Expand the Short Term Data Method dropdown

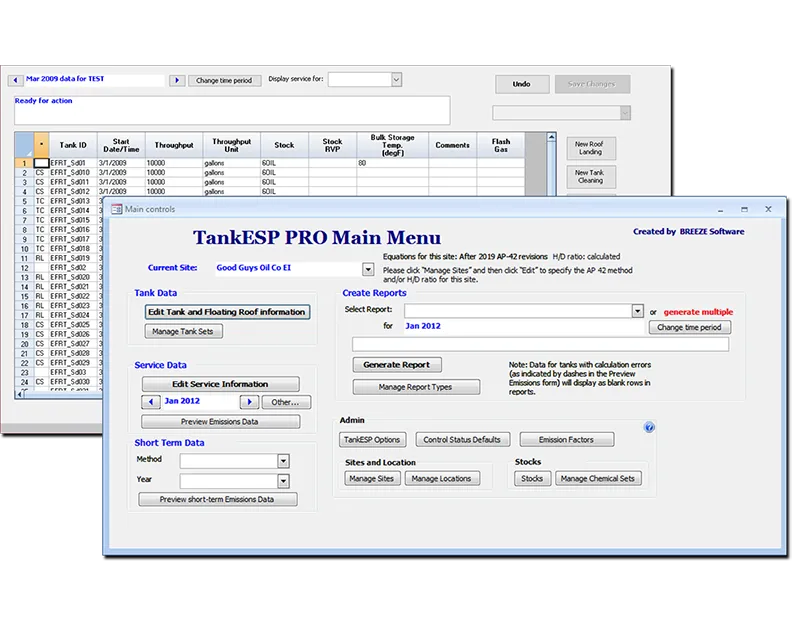click(x=283, y=461)
